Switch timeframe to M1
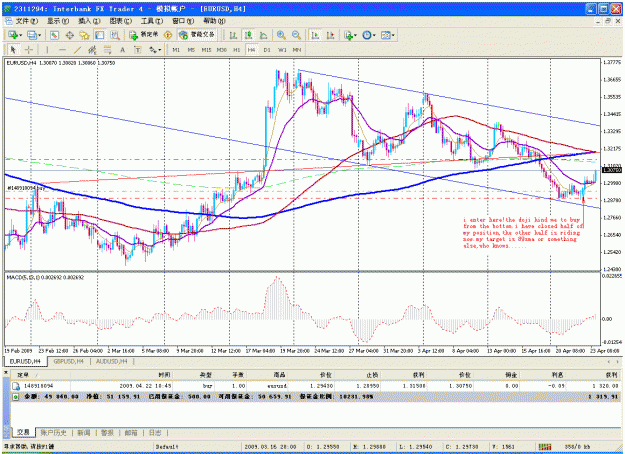Image resolution: width=625 pixels, height=454 pixels. click(176, 50)
